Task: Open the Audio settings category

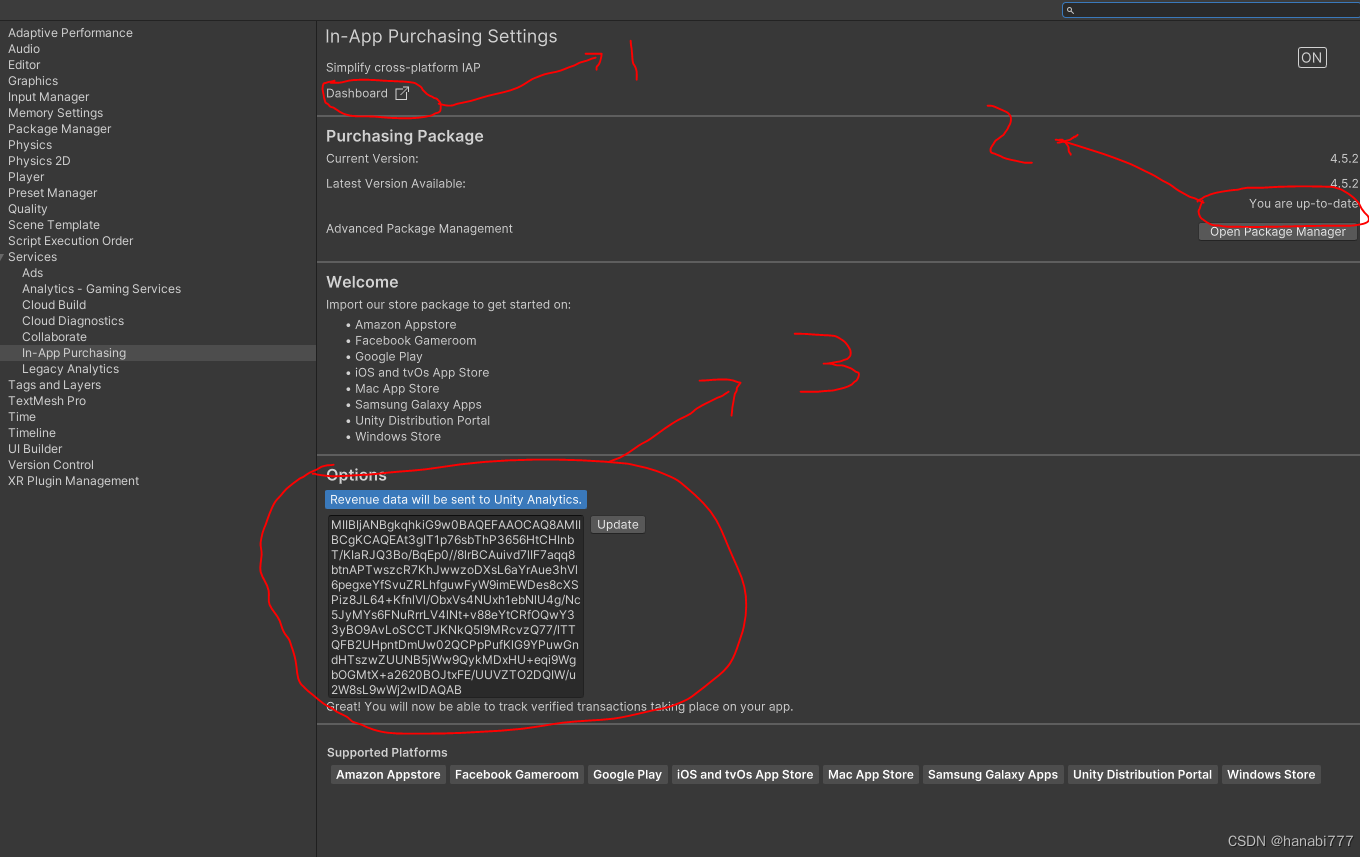Action: (24, 49)
